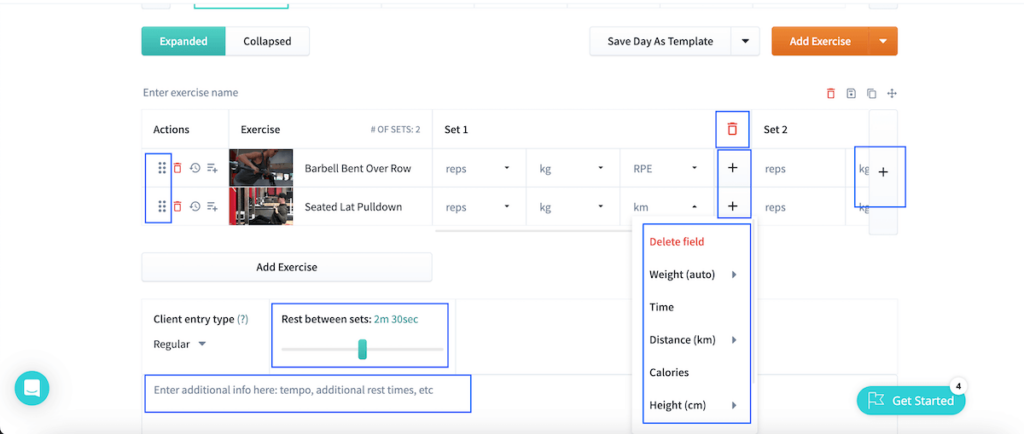Switch to Expanded view
Image resolution: width=1024 pixels, height=434 pixels.
pos(184,41)
